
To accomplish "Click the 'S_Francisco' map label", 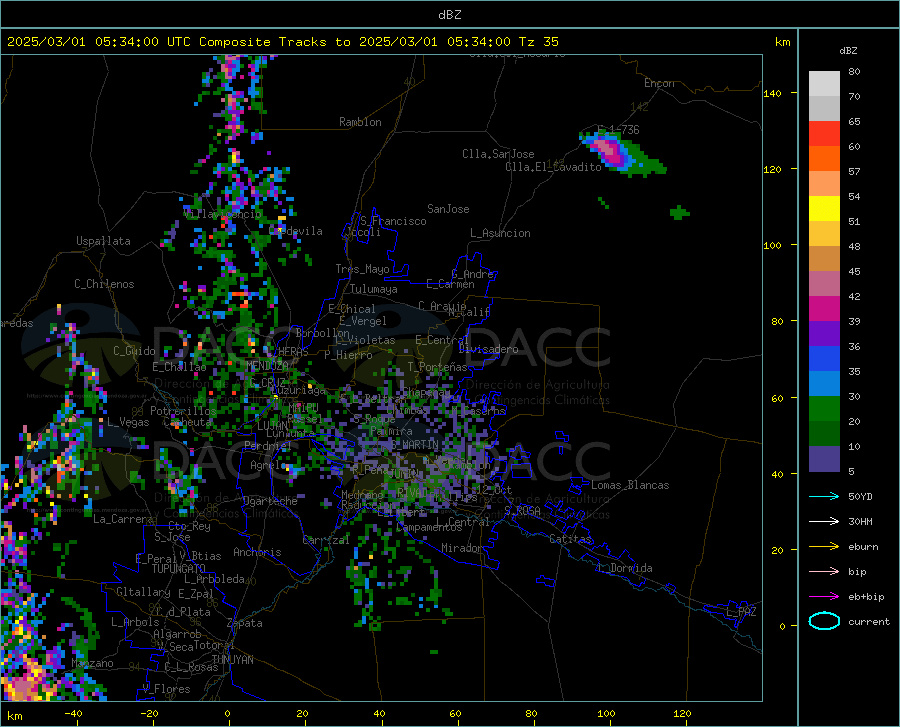I will coord(393,221).
